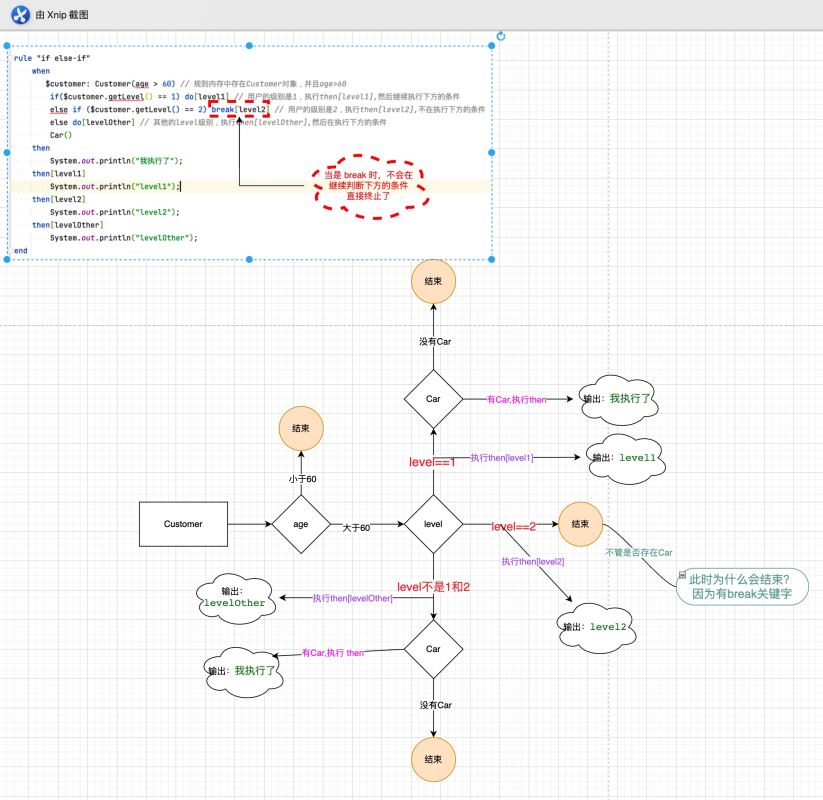The height and width of the screenshot is (800, 823).
Task: Click the top-left corner selection handle
Action: (7, 46)
